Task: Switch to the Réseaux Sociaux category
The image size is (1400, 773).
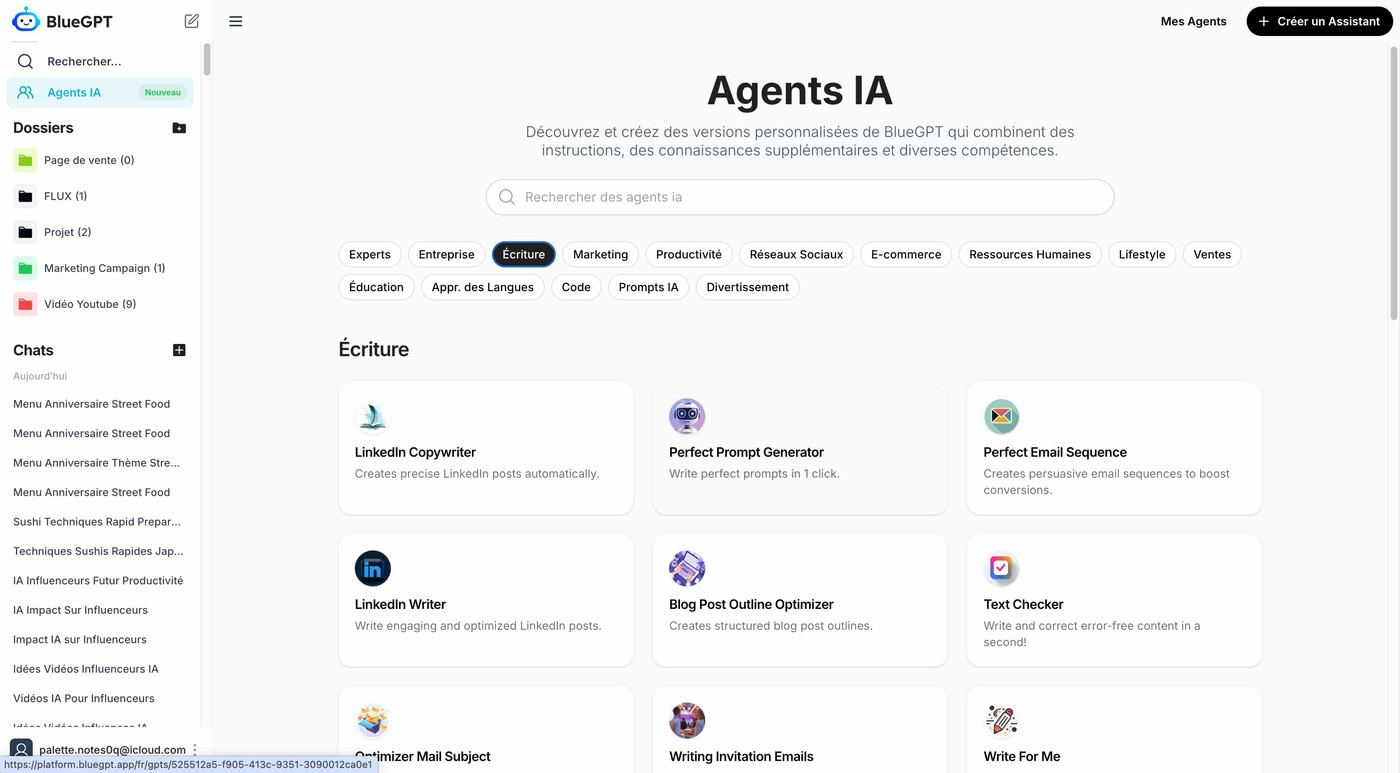Action: click(x=796, y=254)
